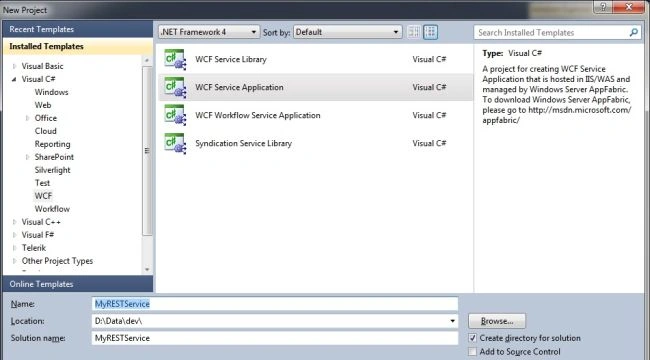Select the Windows category
This screenshot has height=360, width=650.
pos(51,92)
